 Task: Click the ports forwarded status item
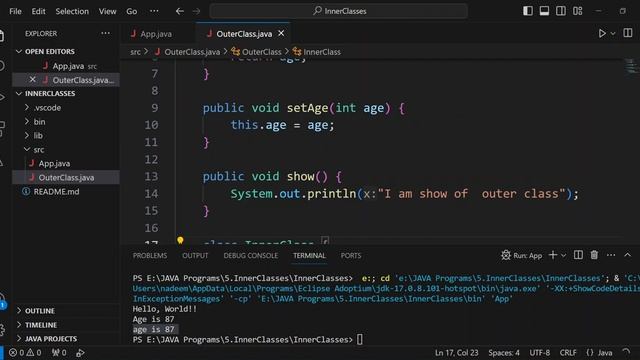[x=59, y=353]
